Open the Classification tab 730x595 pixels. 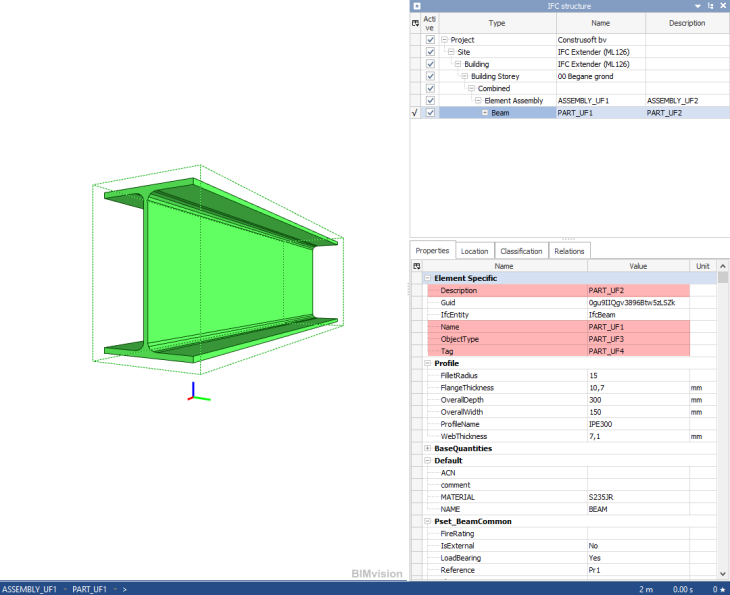click(521, 251)
